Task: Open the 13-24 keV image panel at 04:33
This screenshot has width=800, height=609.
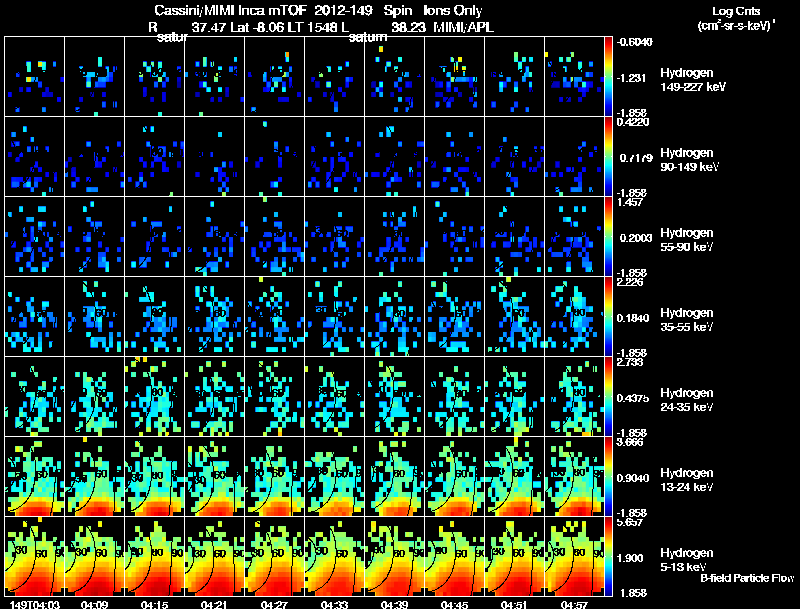Action: click(335, 476)
